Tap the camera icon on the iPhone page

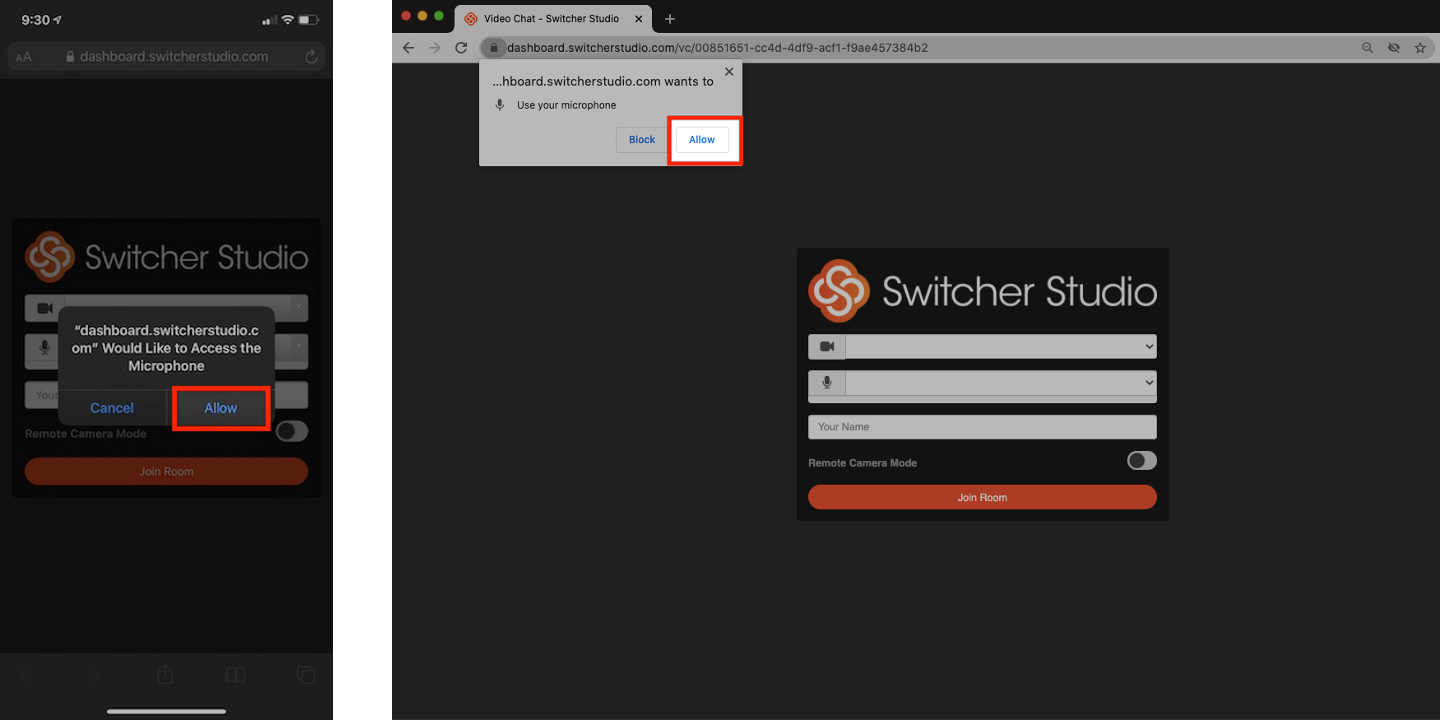click(x=45, y=307)
